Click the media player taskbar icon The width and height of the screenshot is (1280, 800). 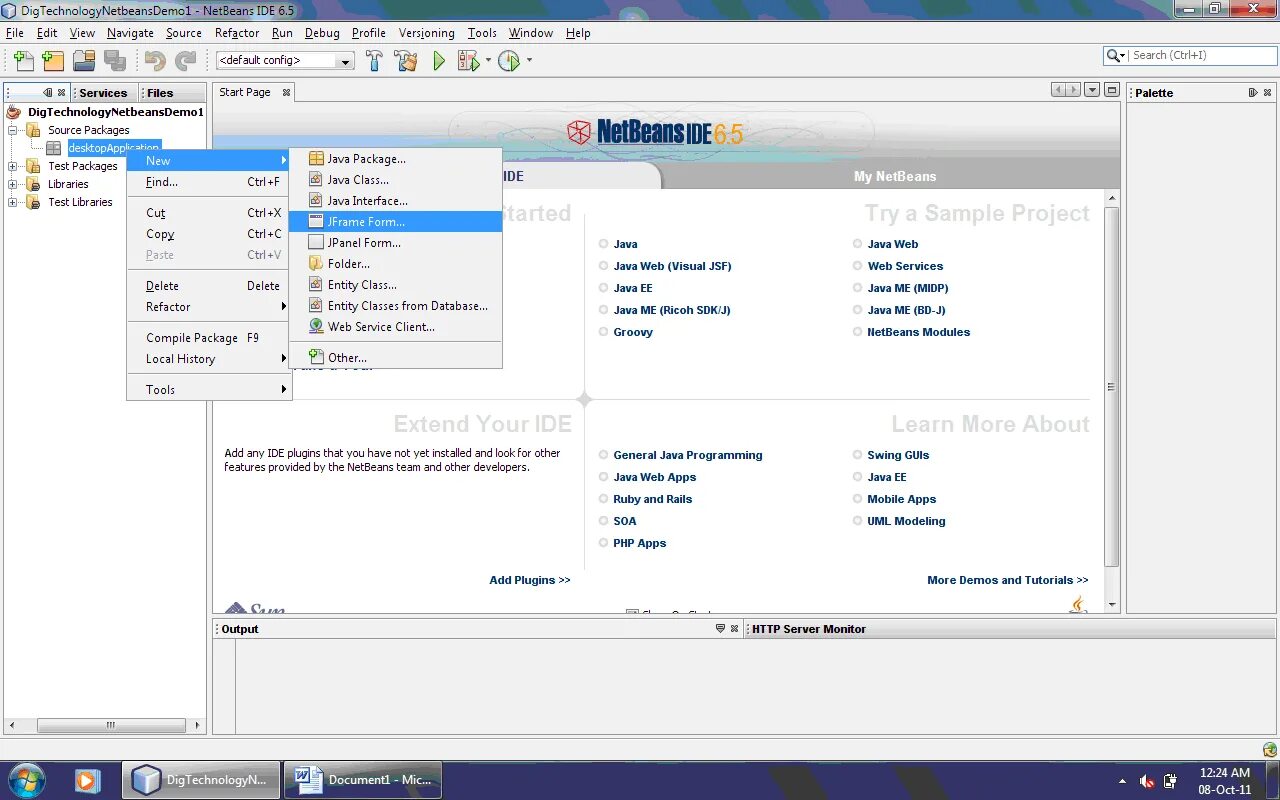click(87, 780)
